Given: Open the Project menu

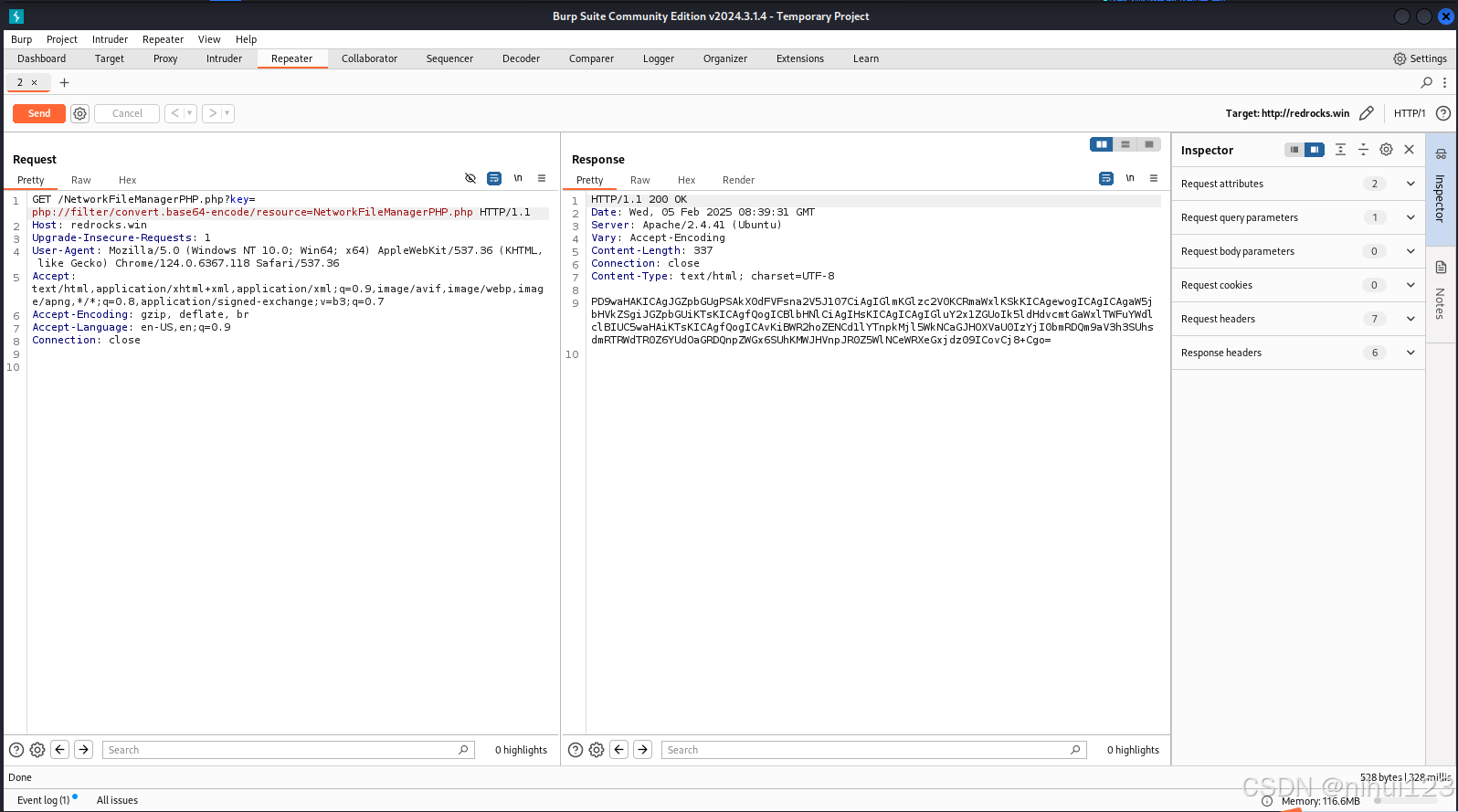Looking at the screenshot, I should pyautogui.click(x=62, y=39).
